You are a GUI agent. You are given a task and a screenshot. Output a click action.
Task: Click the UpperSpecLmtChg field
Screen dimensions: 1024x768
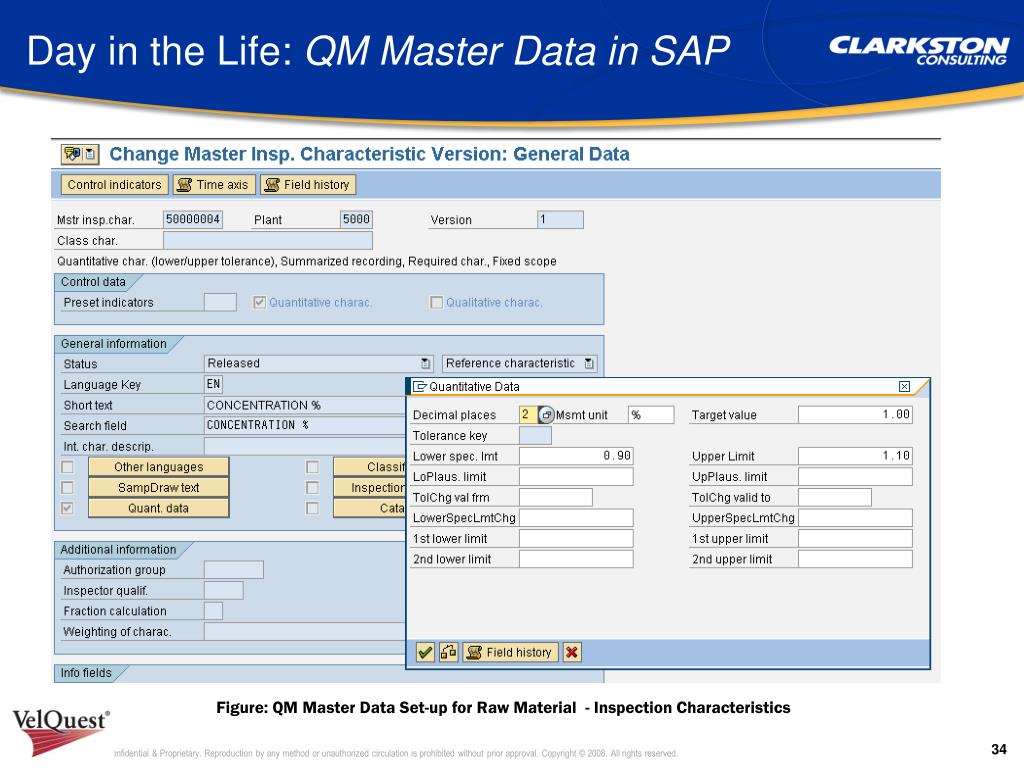click(x=856, y=518)
